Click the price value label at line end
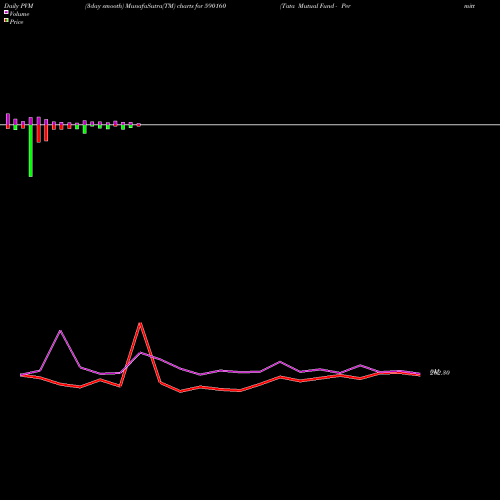Image resolution: width=500 pixels, height=500 pixels. [440, 373]
